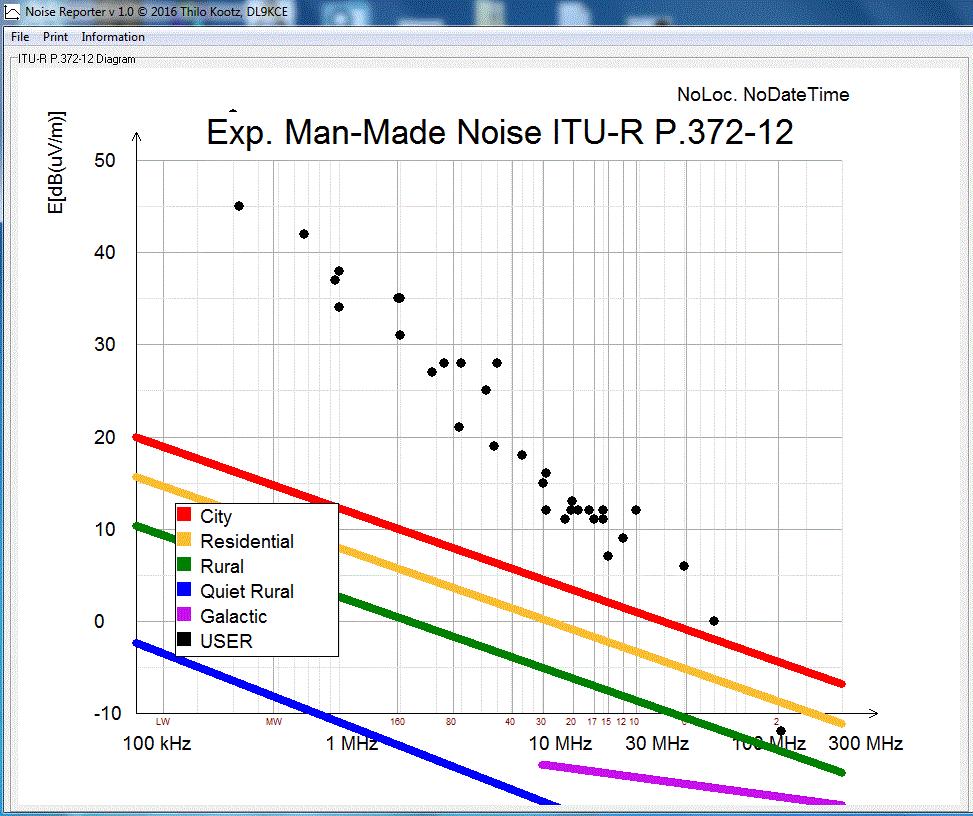
Task: Click the 40 band marker on axis
Action: [x=510, y=722]
